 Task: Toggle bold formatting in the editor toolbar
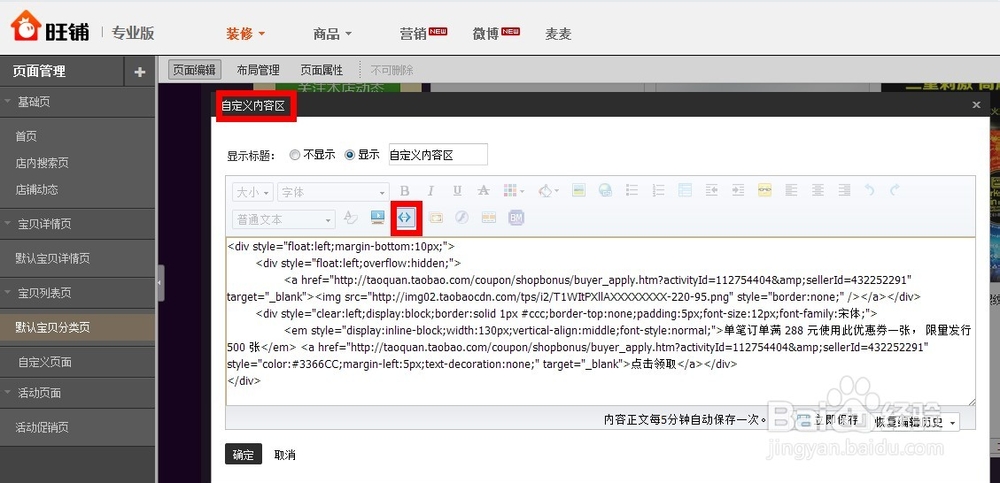point(404,190)
